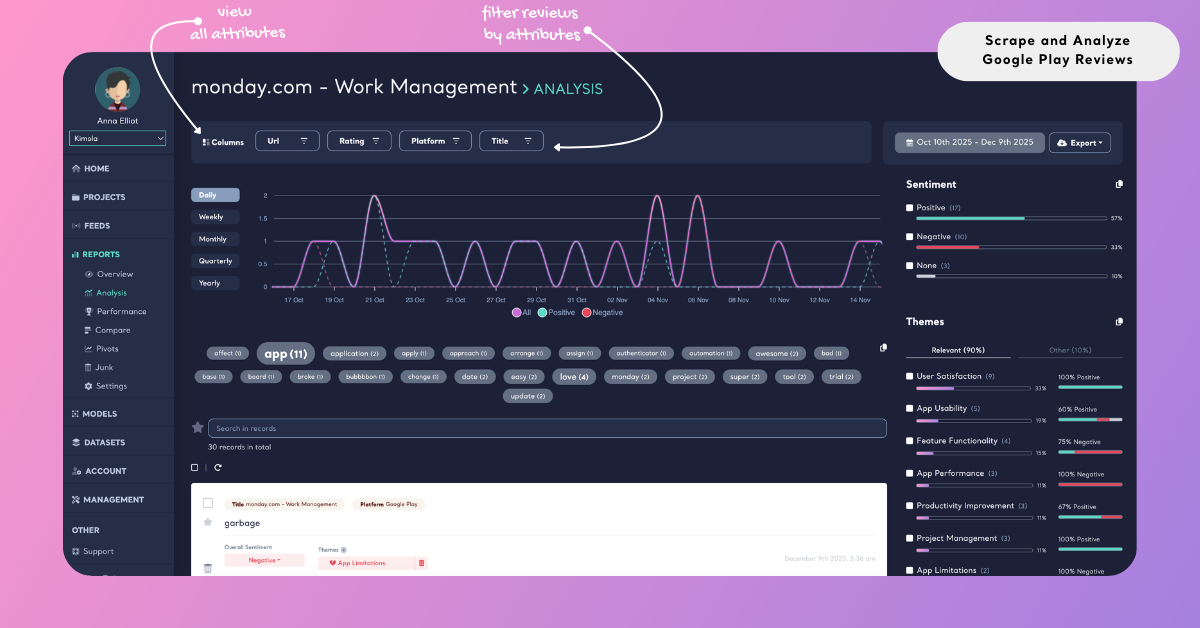The image size is (1200, 628).
Task: Copy the Sentiment panel via its icon
Action: [x=1119, y=184]
